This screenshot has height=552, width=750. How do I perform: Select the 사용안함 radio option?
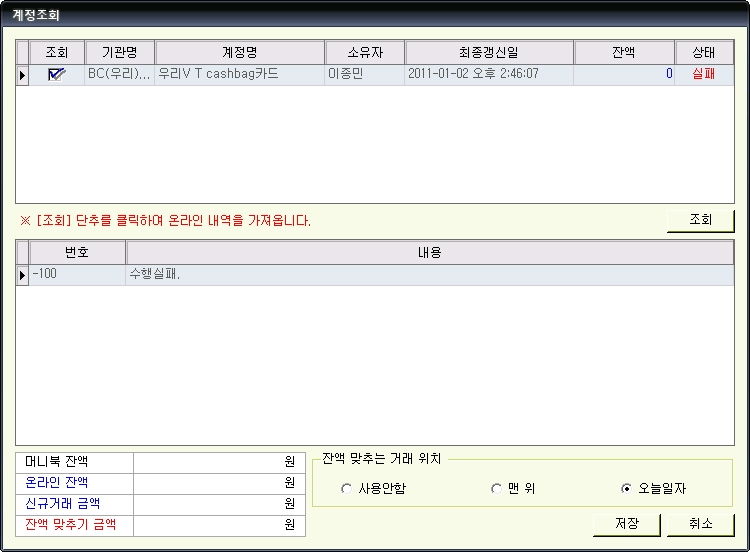(x=347, y=489)
